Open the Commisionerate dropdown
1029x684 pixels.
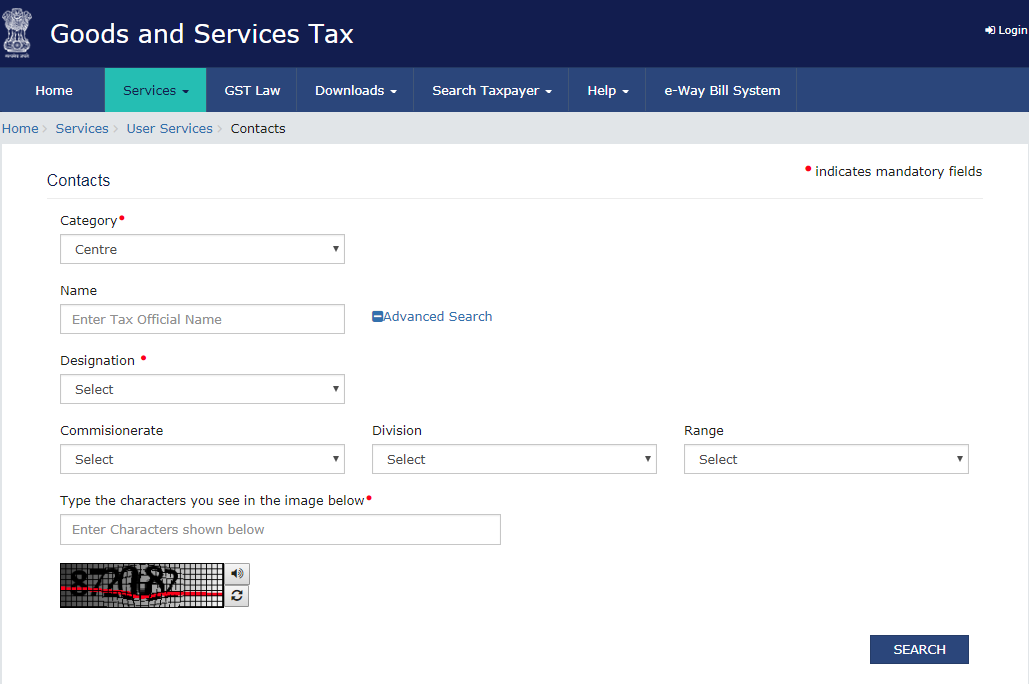(202, 460)
